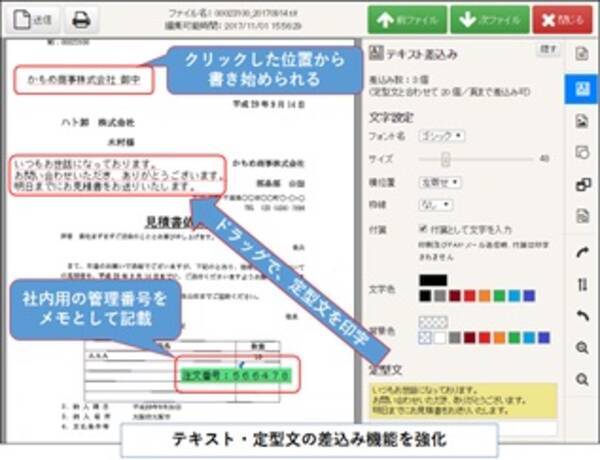Open the 枠線 border dropdown (なし)
The height and width of the screenshot is (460, 600).
[436, 205]
